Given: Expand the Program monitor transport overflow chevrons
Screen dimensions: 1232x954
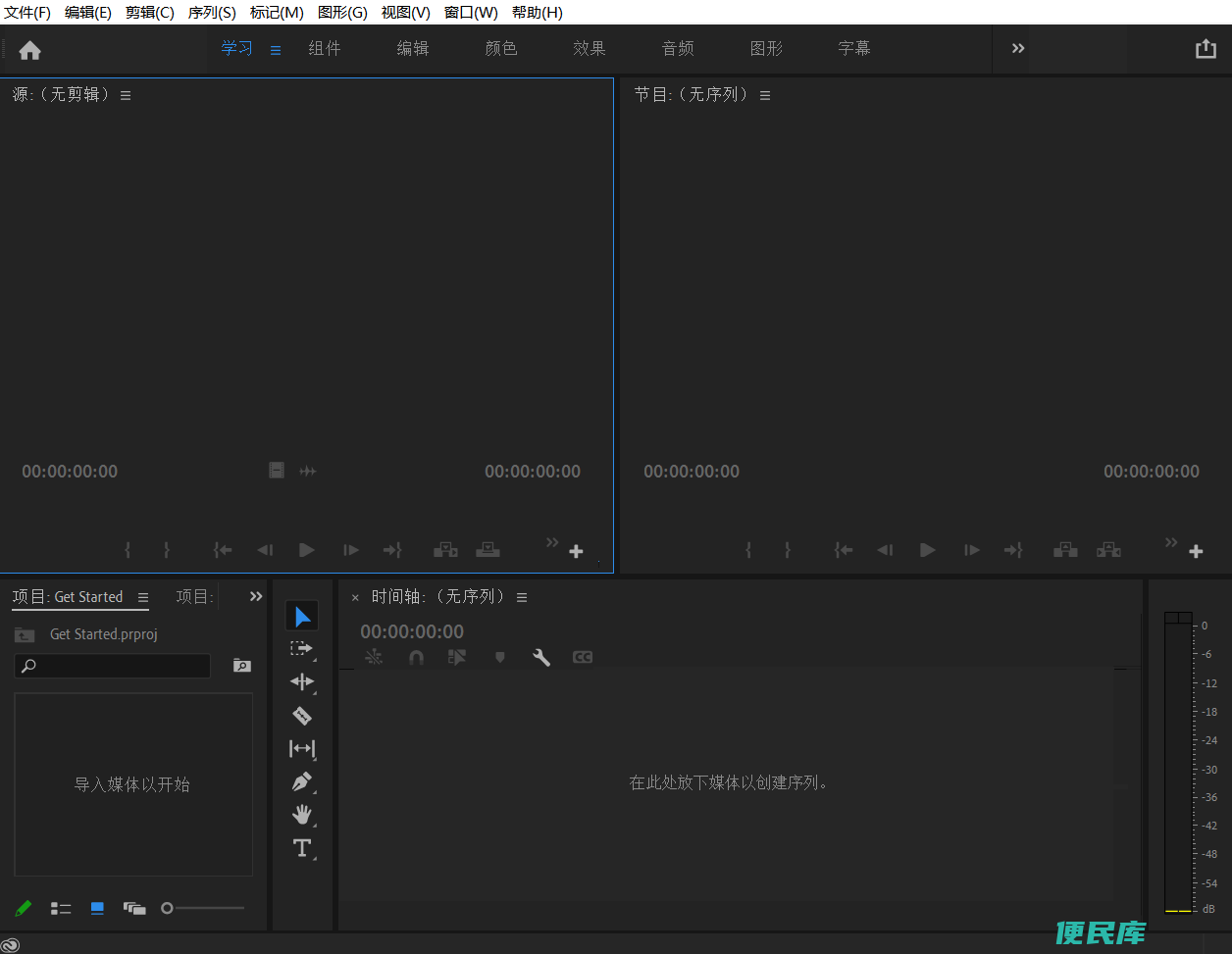Looking at the screenshot, I should tap(1171, 542).
